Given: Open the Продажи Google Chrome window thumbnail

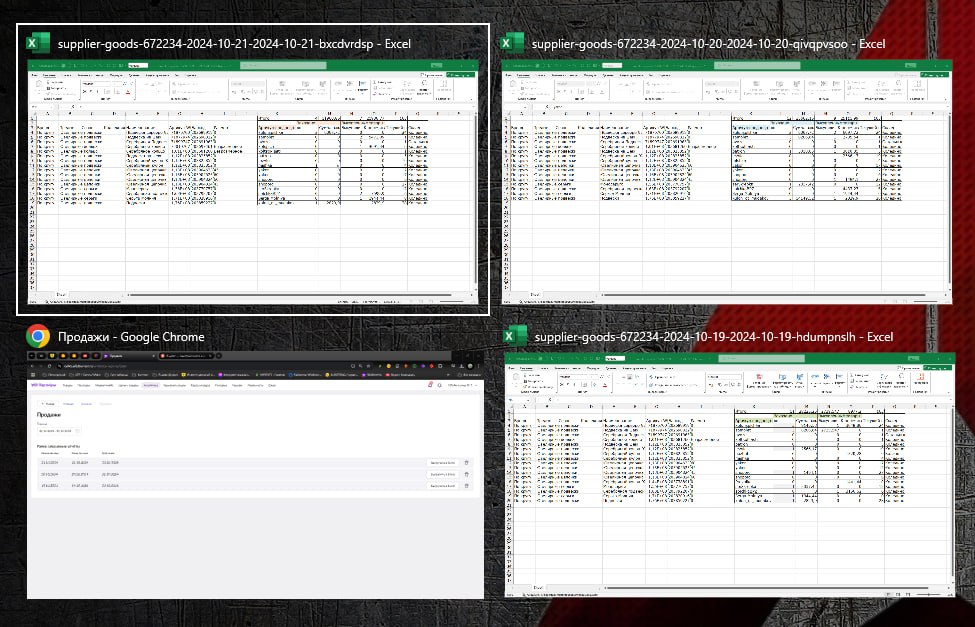Looking at the screenshot, I should (255, 475).
